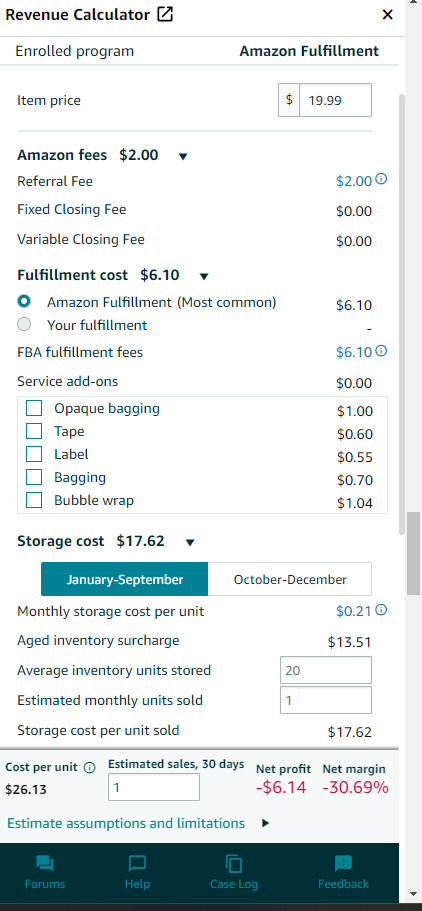Enable the Opaque bagging checkbox

(x=34, y=408)
